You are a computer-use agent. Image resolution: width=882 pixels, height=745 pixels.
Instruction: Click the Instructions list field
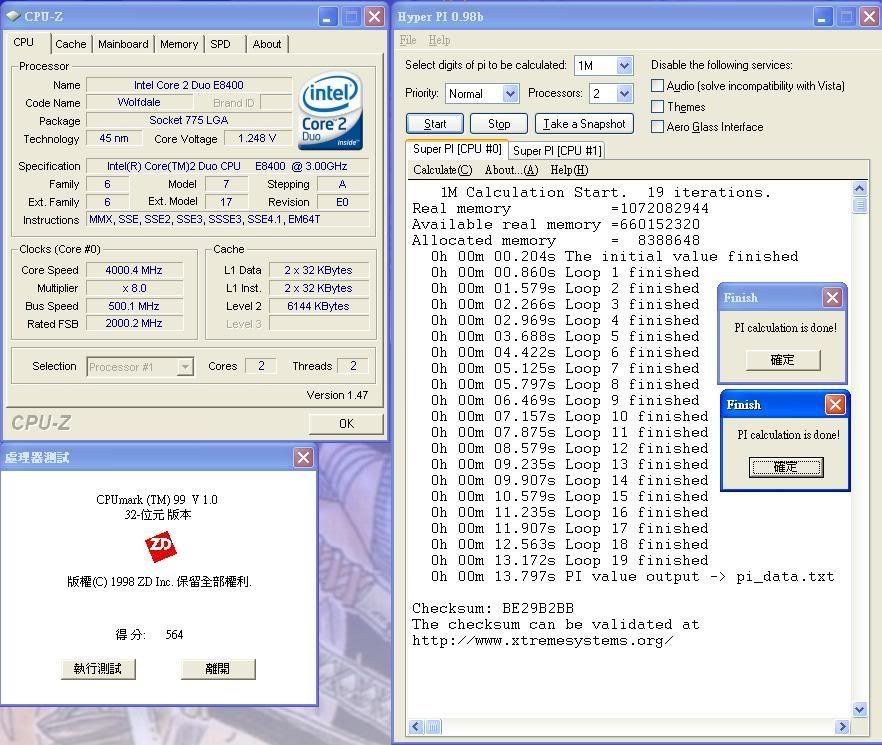pyautogui.click(x=228, y=219)
